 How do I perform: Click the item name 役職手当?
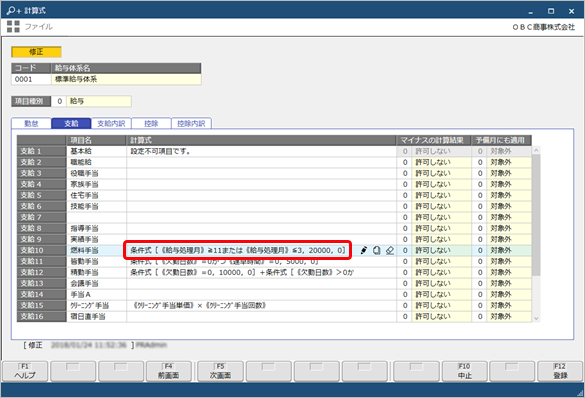pos(84,173)
